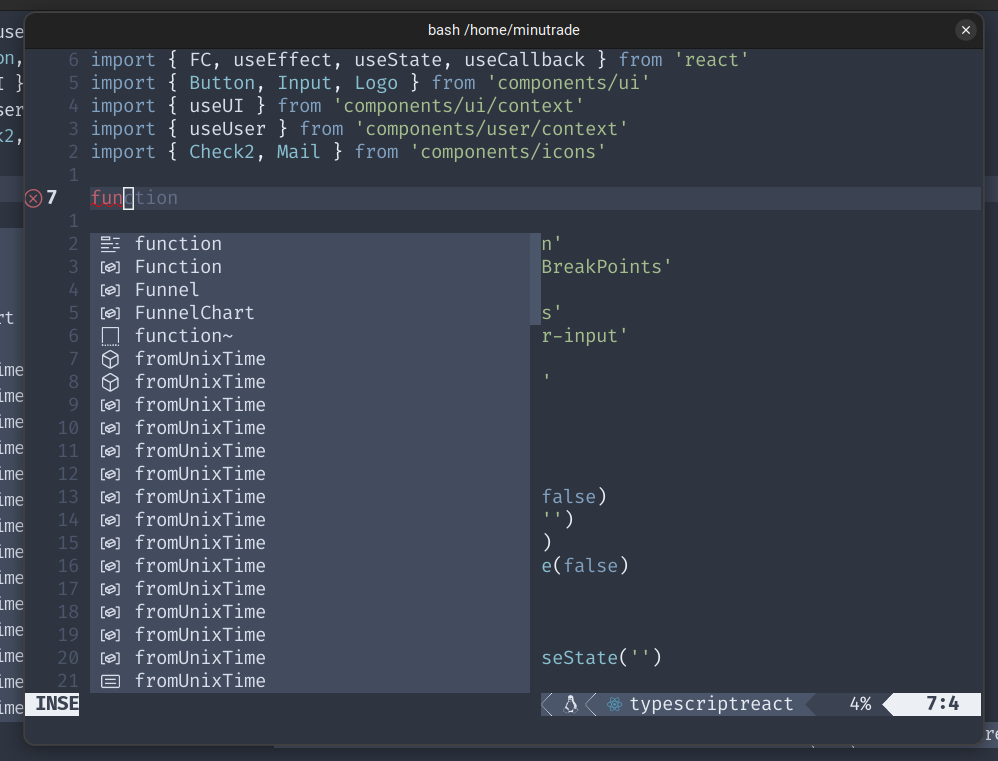Viewport: 998px width, 761px height.
Task: Click the 'e(false)' code fragment
Action: click(x=585, y=566)
